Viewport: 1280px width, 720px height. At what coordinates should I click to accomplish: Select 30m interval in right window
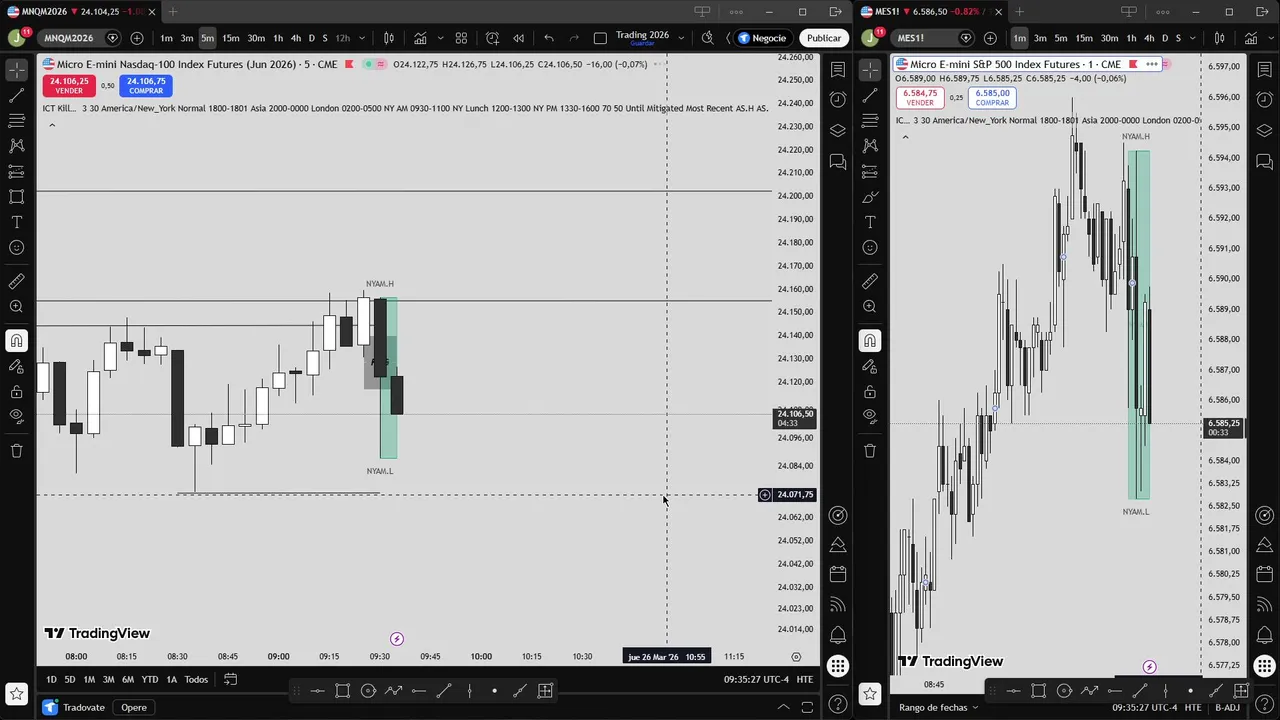(x=1109, y=38)
